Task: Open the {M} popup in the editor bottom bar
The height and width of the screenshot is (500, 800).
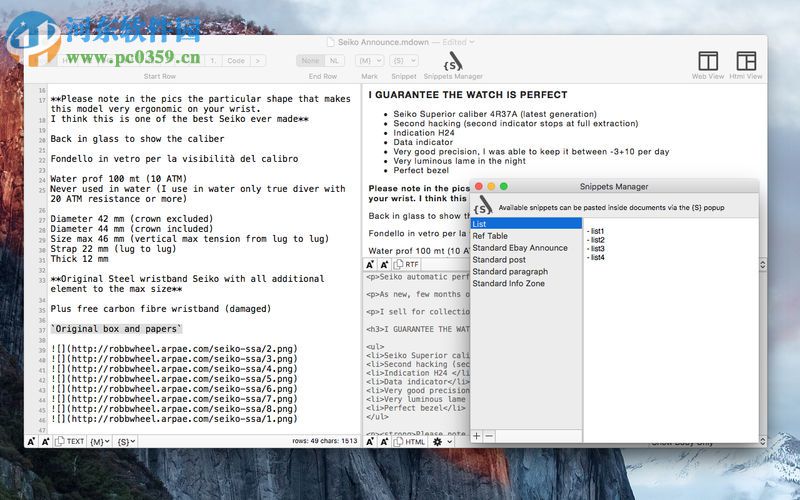Action: 99,441
